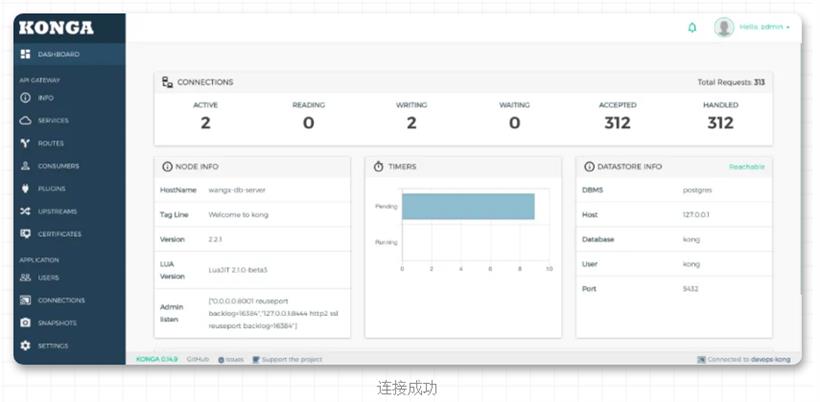Click the Timers stopwatch icon
Viewport: 820px width, 402px height.
pos(379,166)
